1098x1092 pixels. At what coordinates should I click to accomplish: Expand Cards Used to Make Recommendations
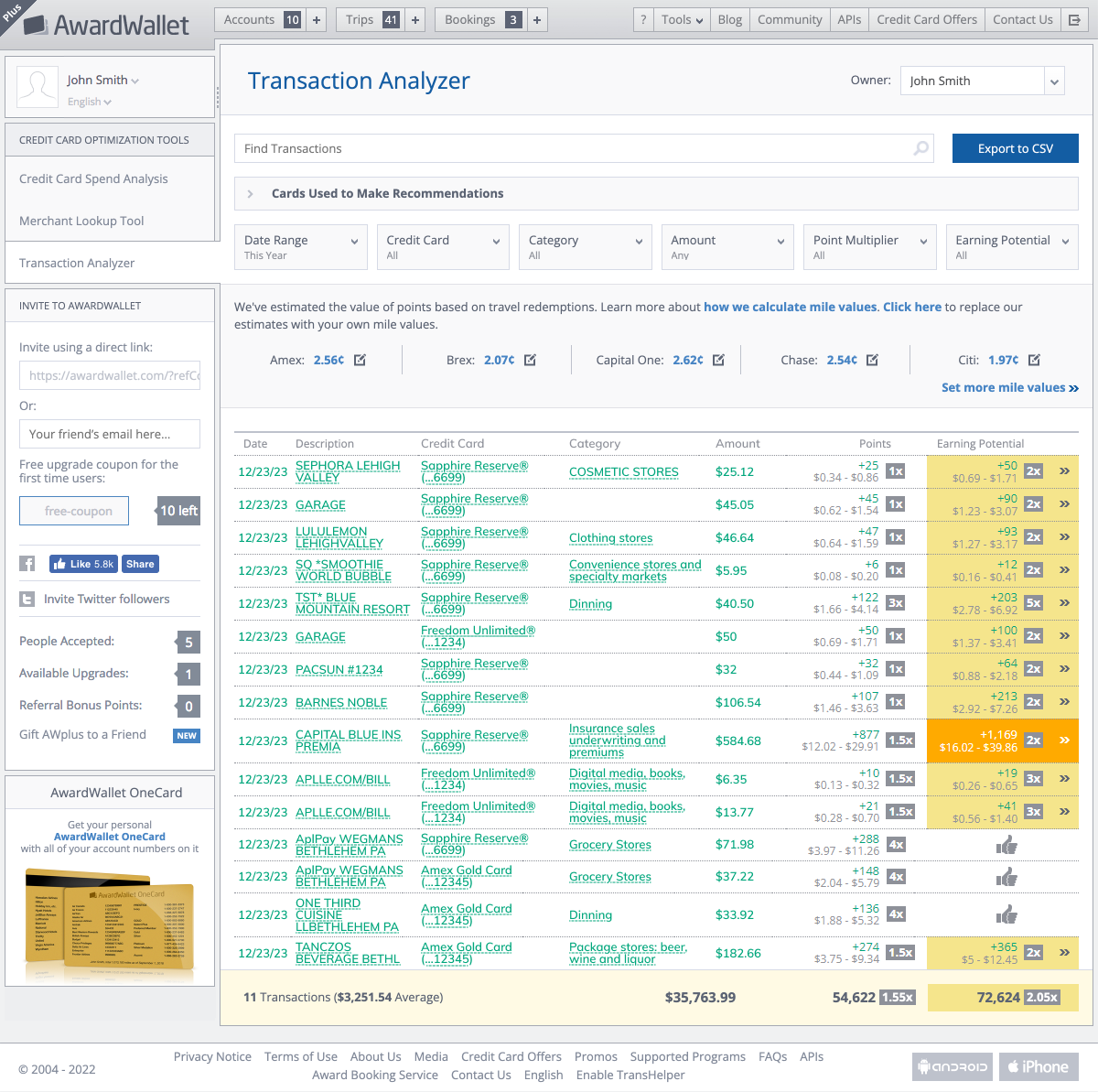[x=656, y=193]
